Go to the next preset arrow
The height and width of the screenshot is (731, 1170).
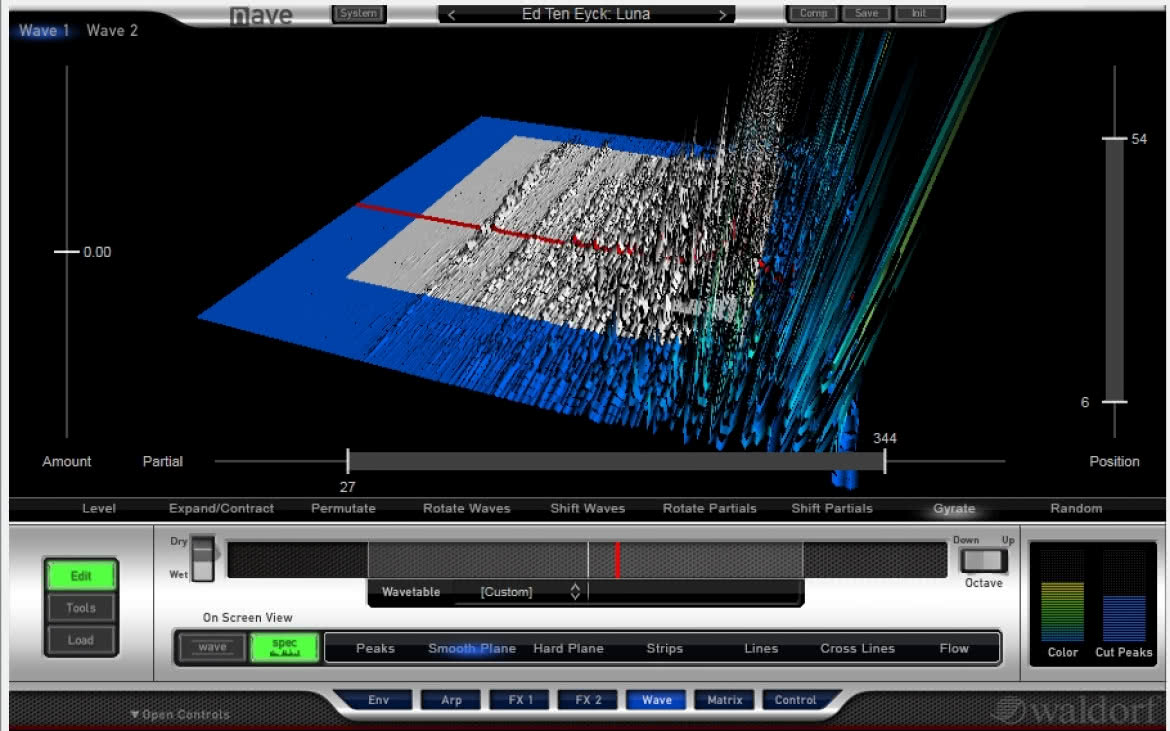[722, 14]
